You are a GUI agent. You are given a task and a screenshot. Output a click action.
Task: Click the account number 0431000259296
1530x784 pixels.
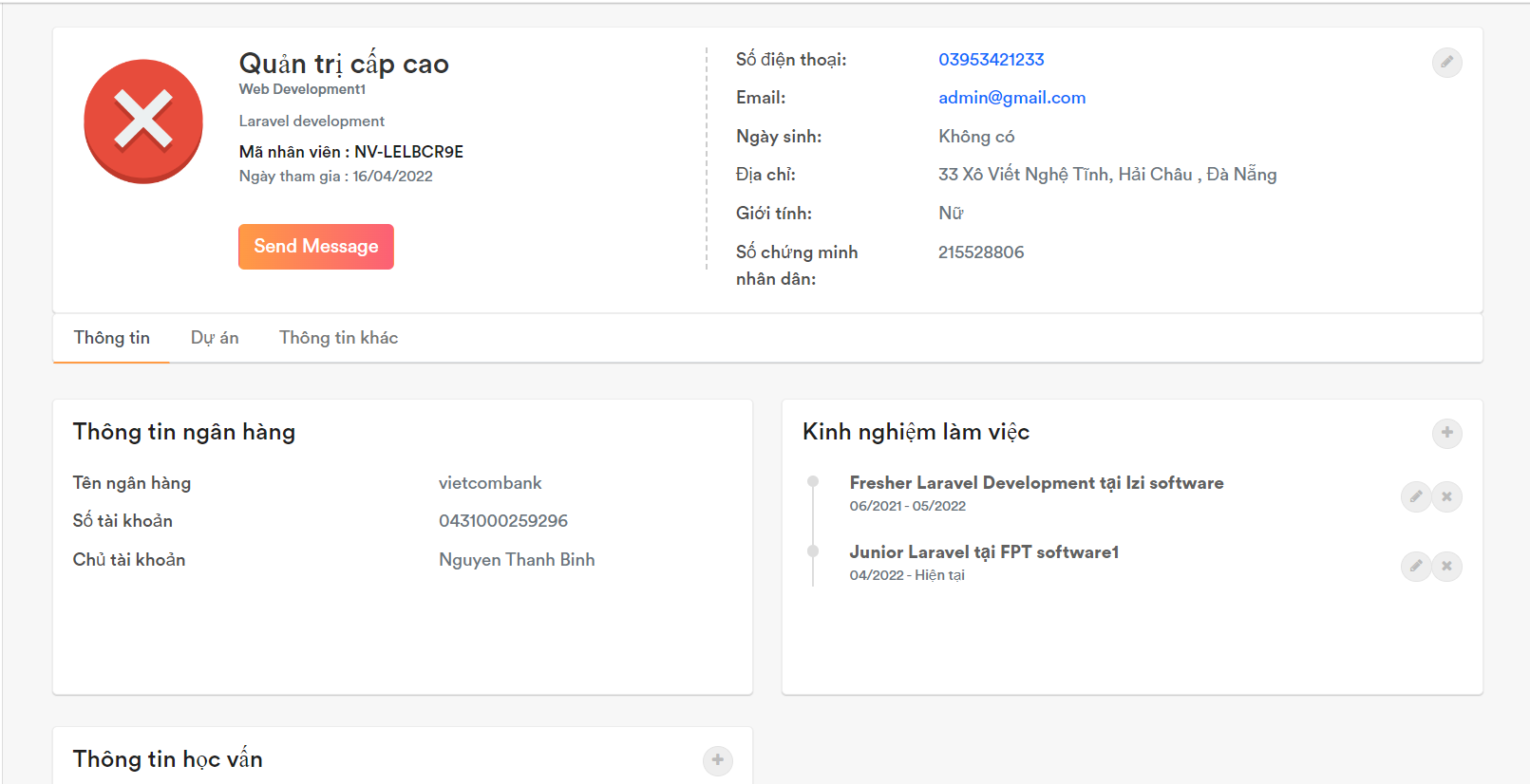[x=503, y=521]
